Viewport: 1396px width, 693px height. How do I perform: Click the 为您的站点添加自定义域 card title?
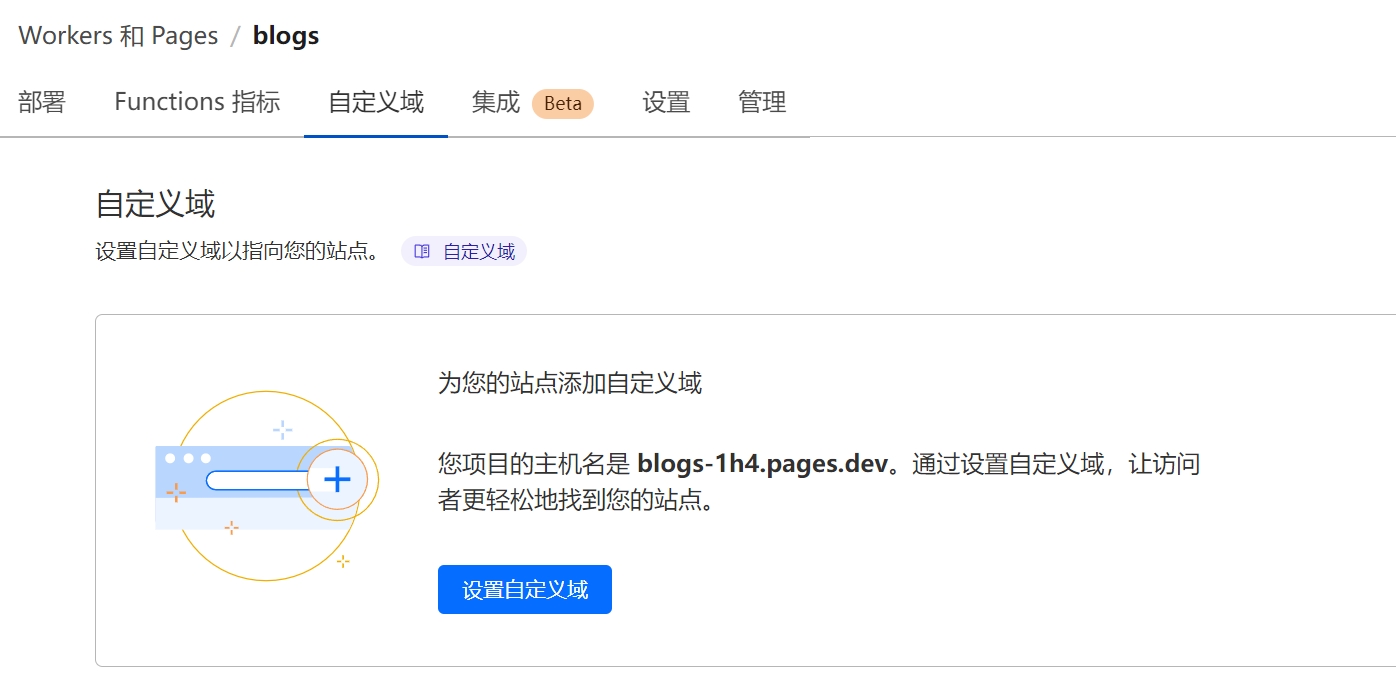tap(570, 383)
